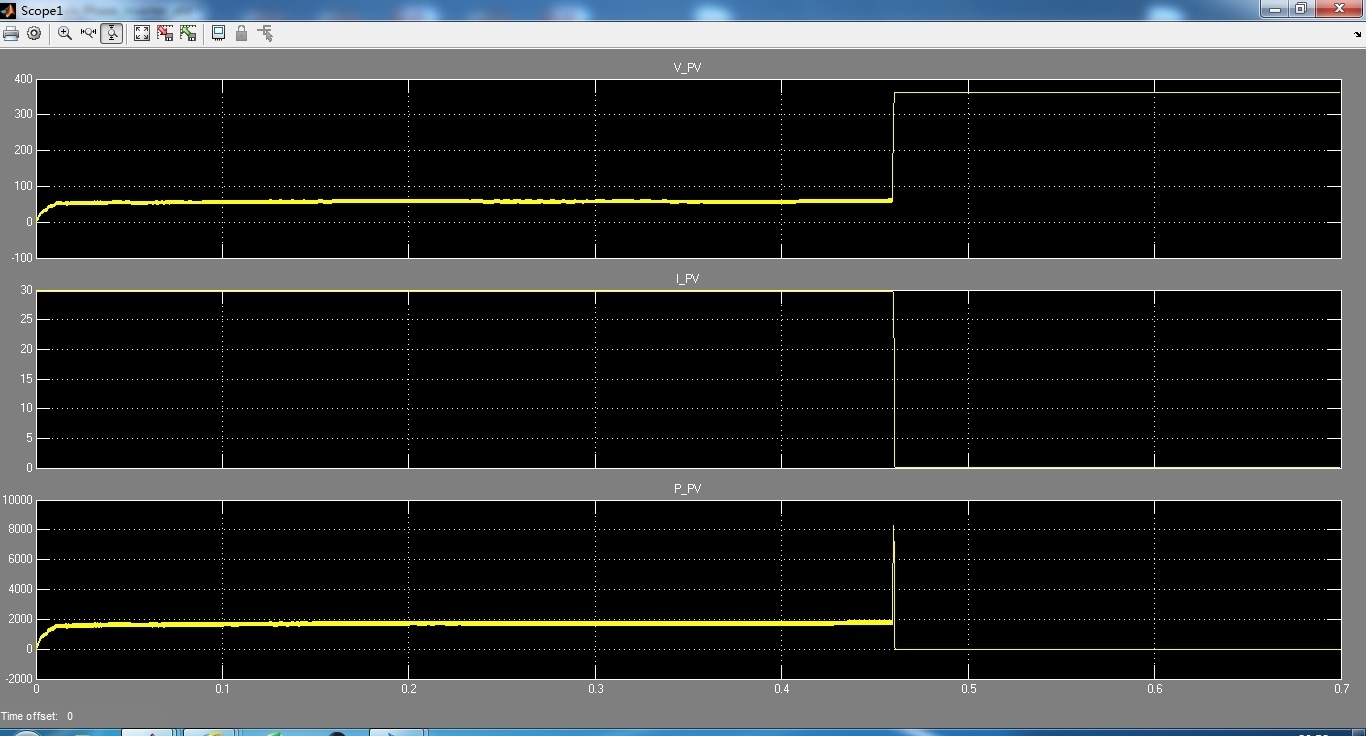1366x736 pixels.
Task: Click the 400 tick label on V_PV axis
Action: 23,79
